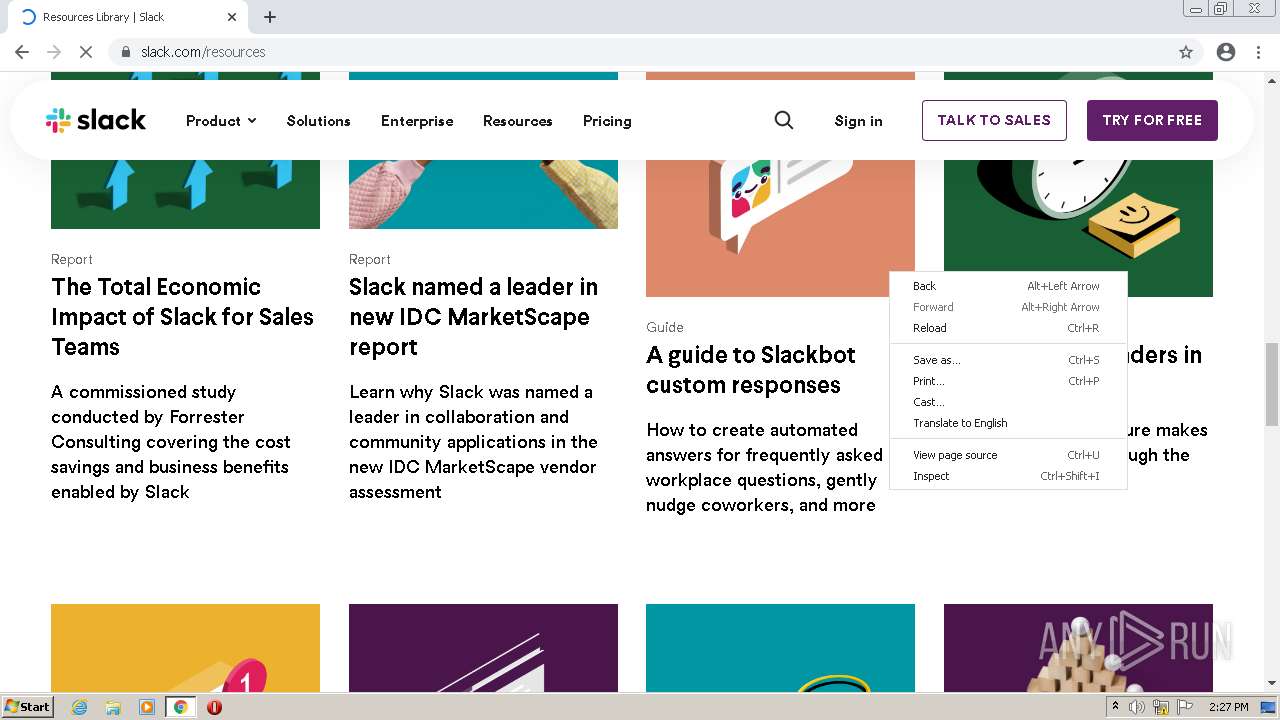The image size is (1280, 720).
Task: Open a new tab with plus button
Action: [270, 17]
